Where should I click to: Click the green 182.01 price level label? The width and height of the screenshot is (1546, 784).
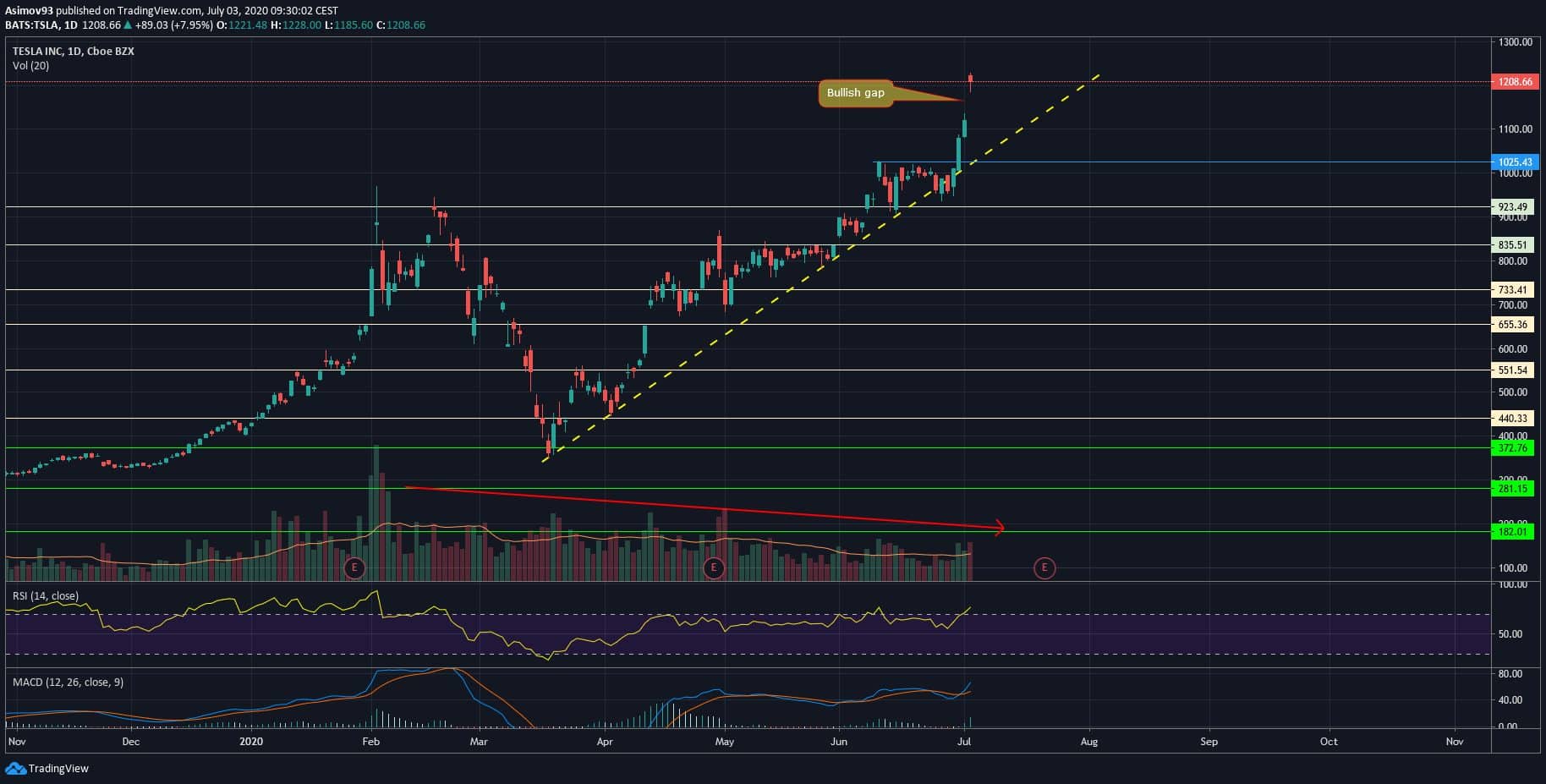1514,532
